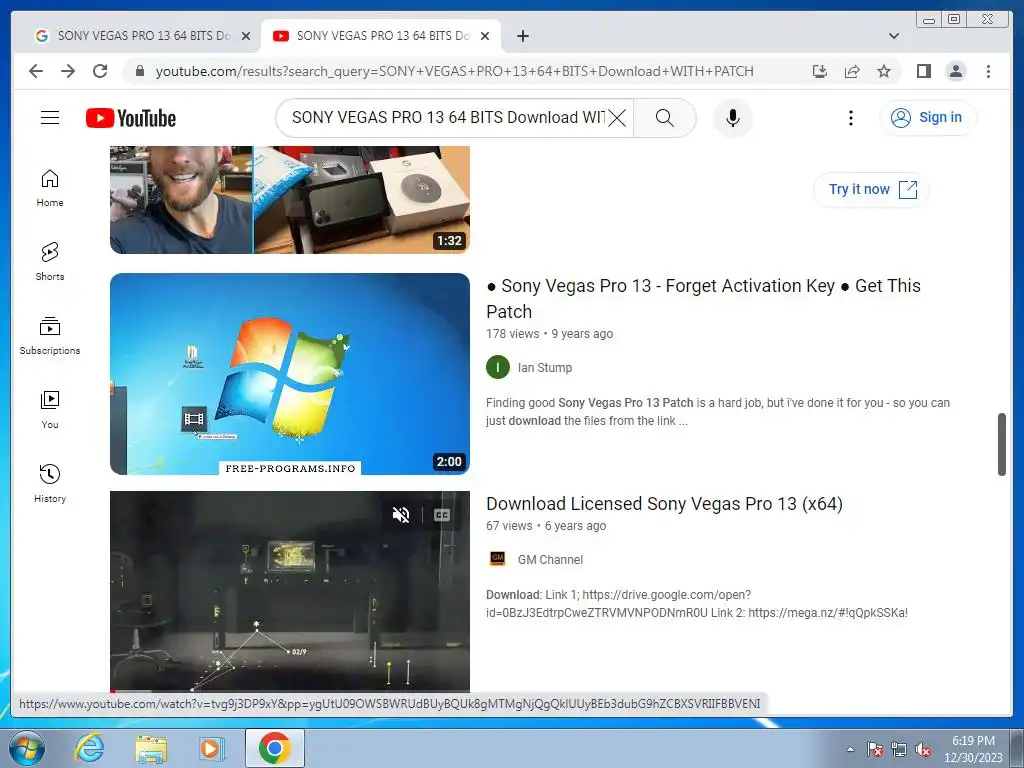This screenshot has width=1024, height=768.
Task: Click the Sign in button
Action: (x=927, y=118)
